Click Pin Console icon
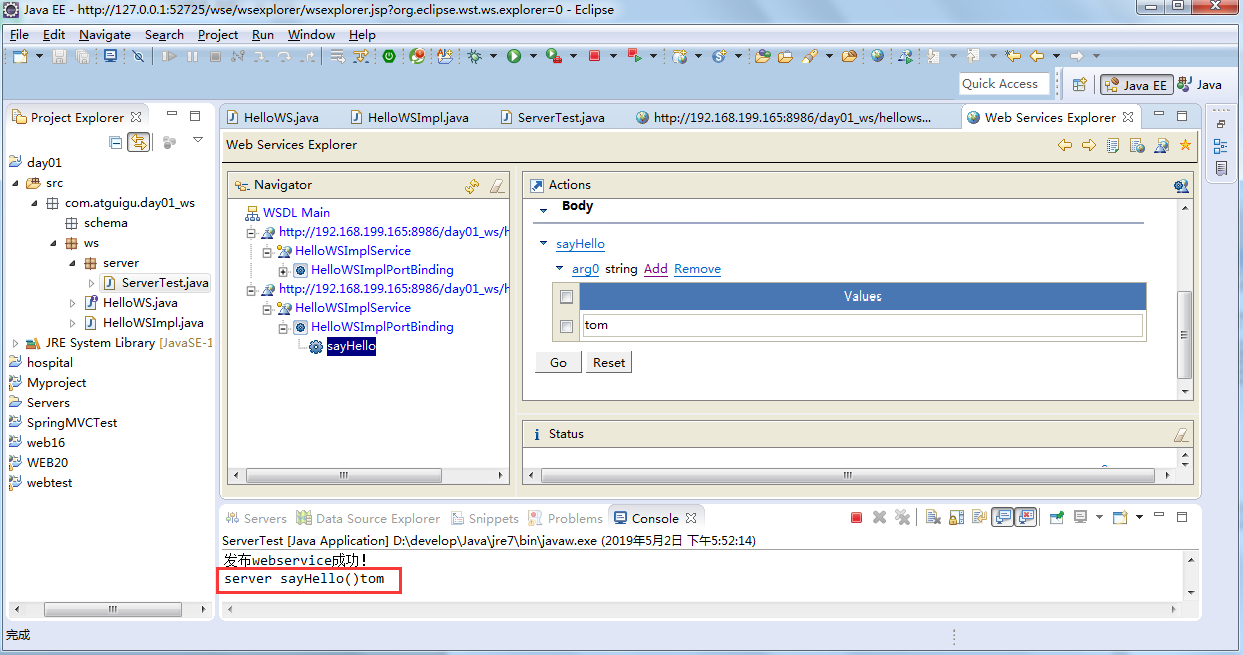 [1056, 518]
